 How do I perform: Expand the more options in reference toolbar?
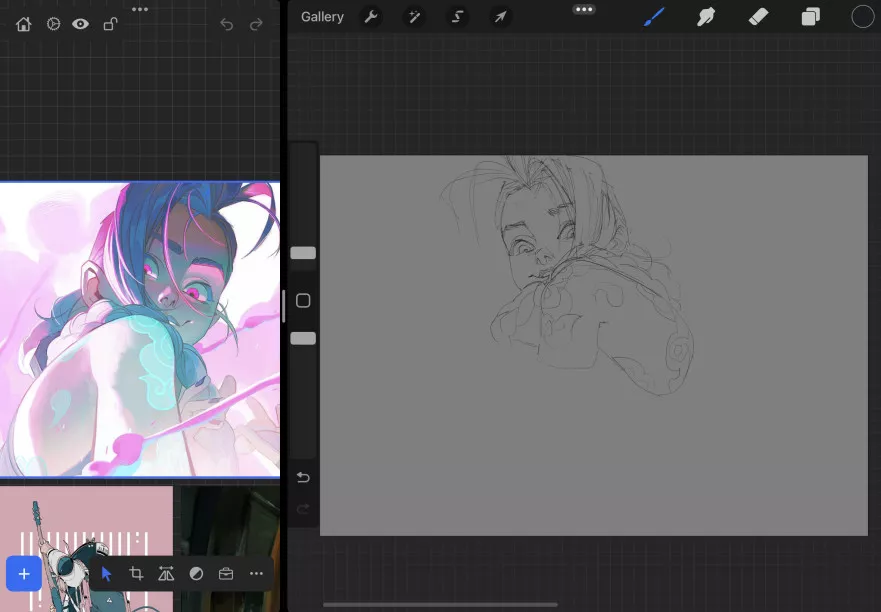click(256, 574)
